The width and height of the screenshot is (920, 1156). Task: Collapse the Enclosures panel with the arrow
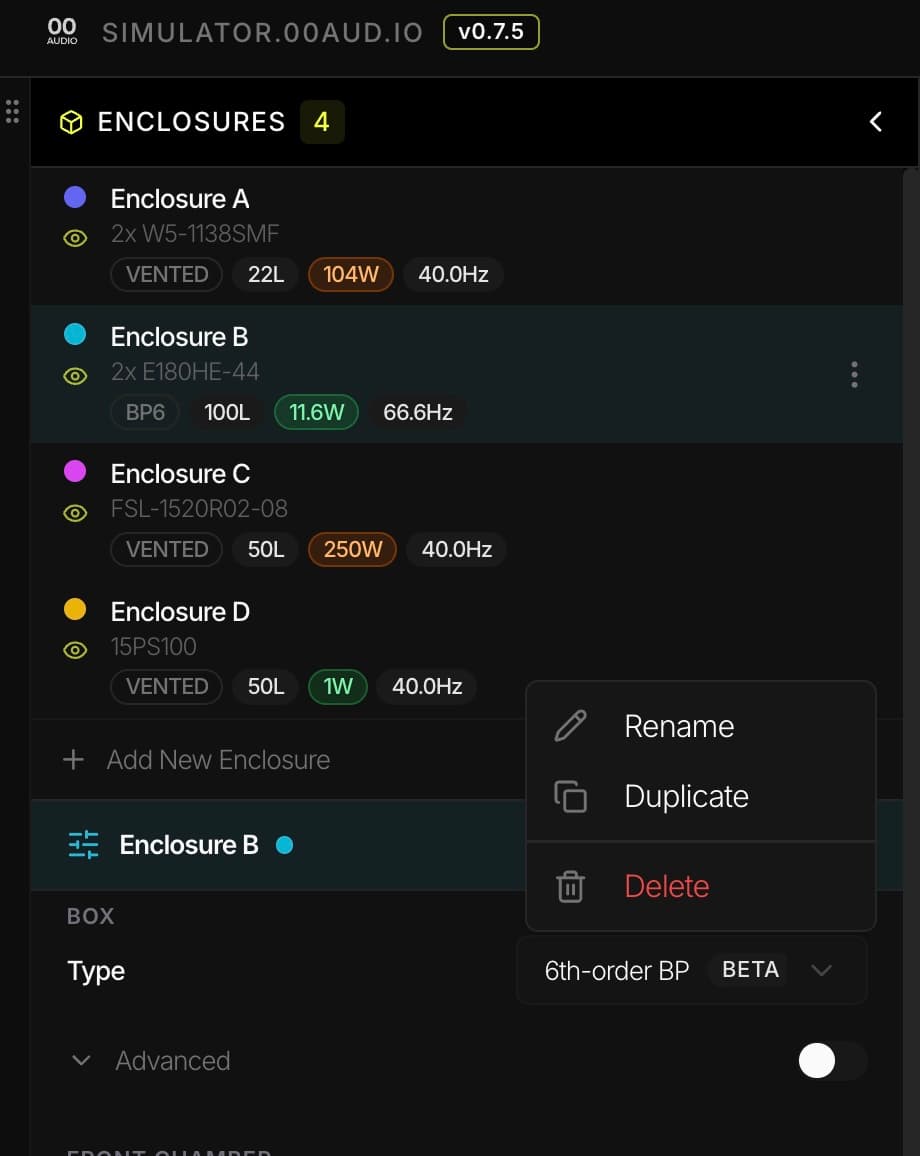pyautogui.click(x=875, y=122)
